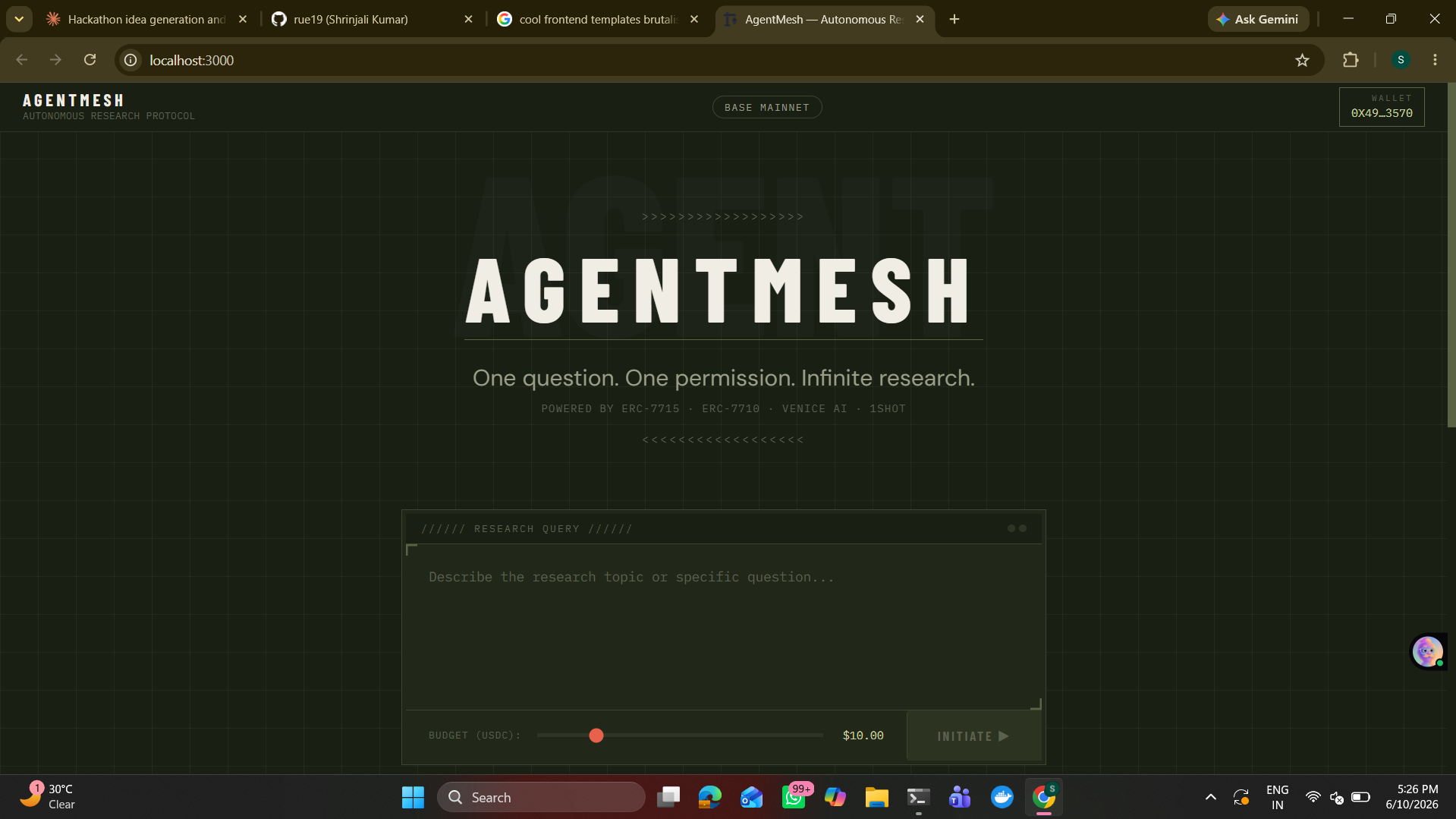This screenshot has height=819, width=1456.
Task: Open the Windows Start menu
Action: [x=413, y=797]
